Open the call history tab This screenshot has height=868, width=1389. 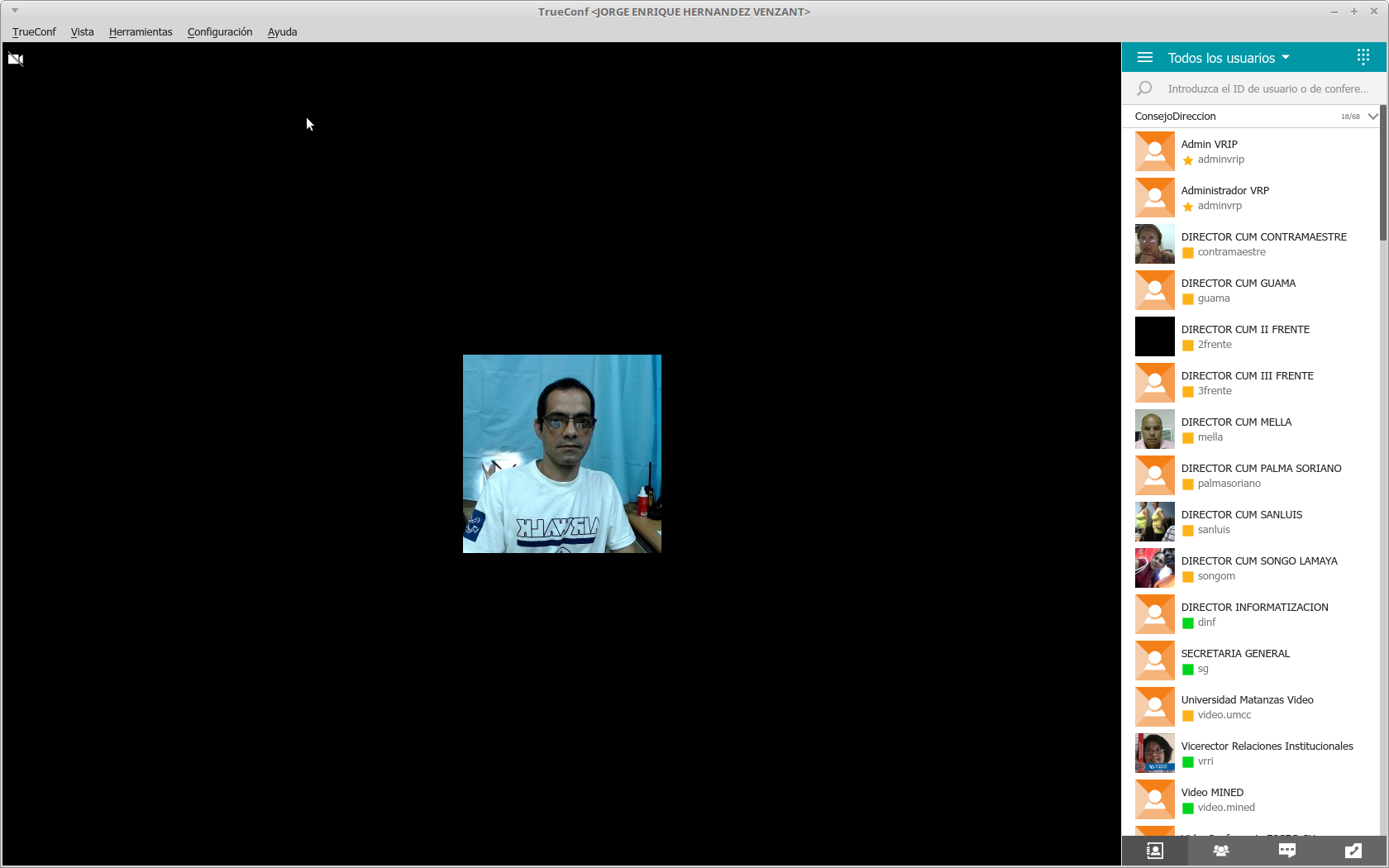pos(1353,851)
